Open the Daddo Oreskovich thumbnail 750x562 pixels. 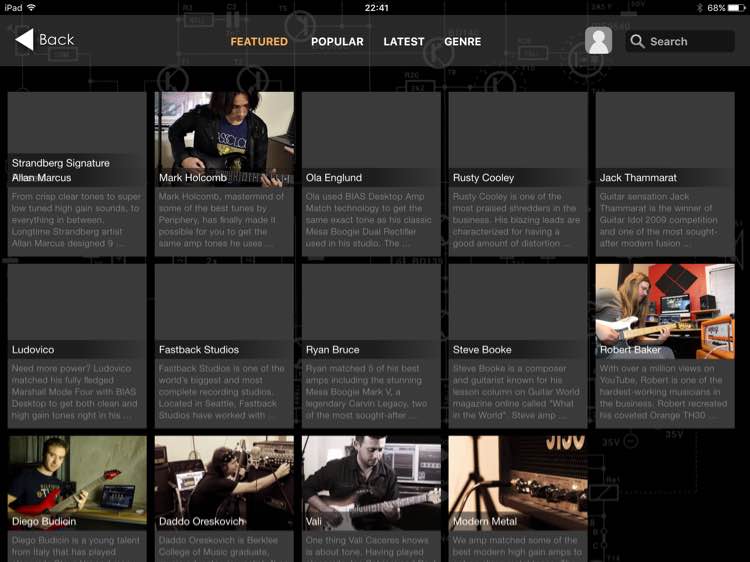pyautogui.click(x=224, y=483)
